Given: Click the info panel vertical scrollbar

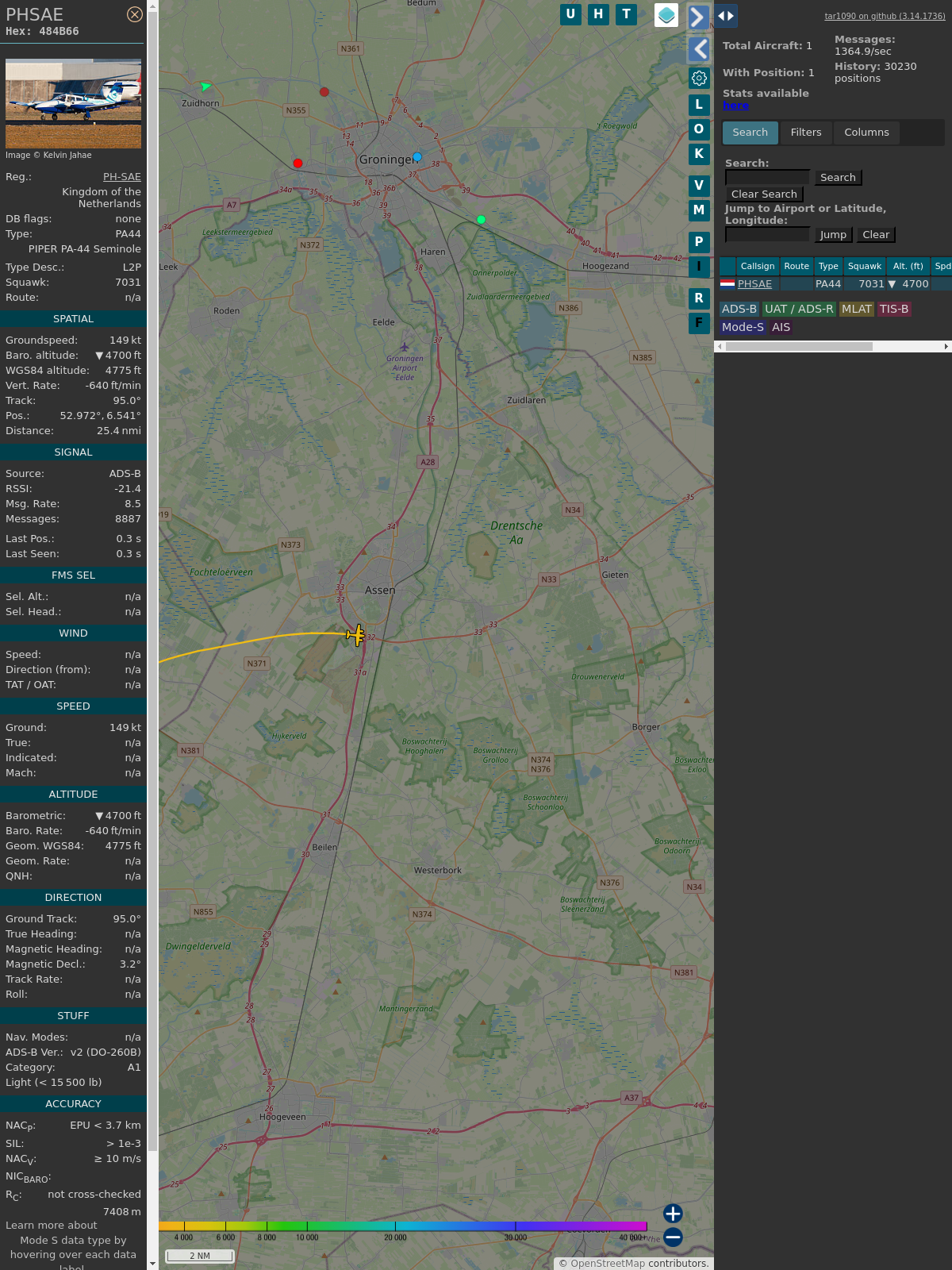Looking at the screenshot, I should 152,579.
